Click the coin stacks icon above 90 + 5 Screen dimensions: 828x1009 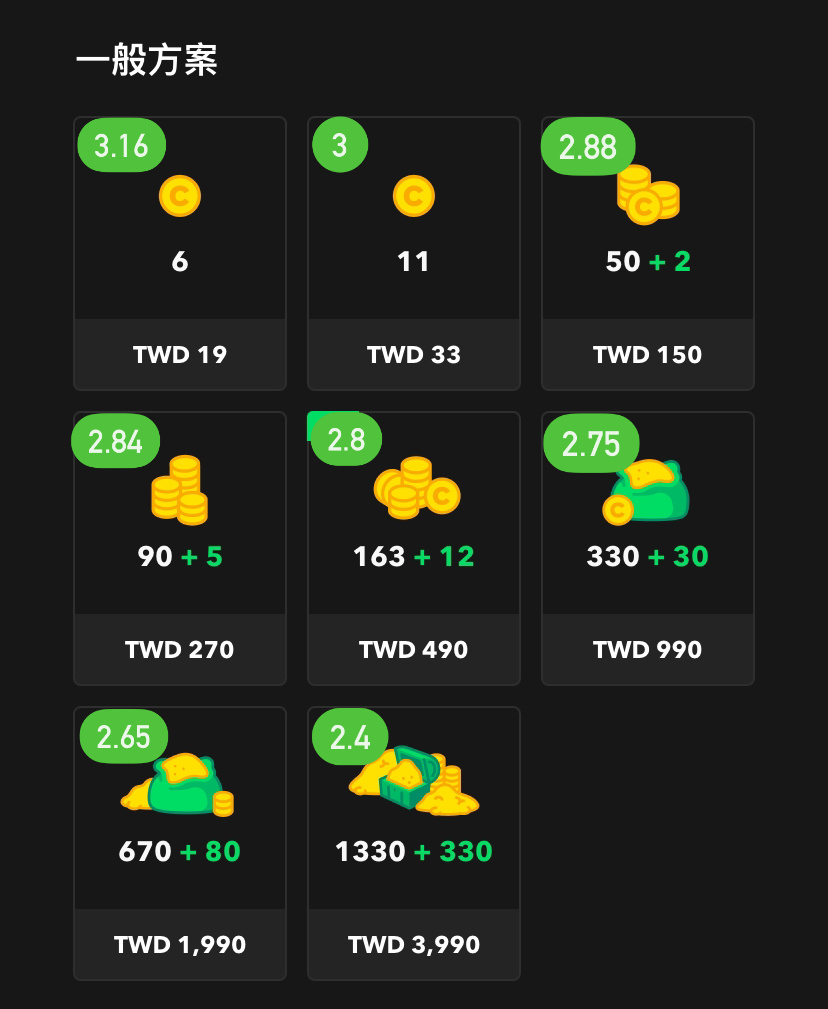pyautogui.click(x=179, y=490)
